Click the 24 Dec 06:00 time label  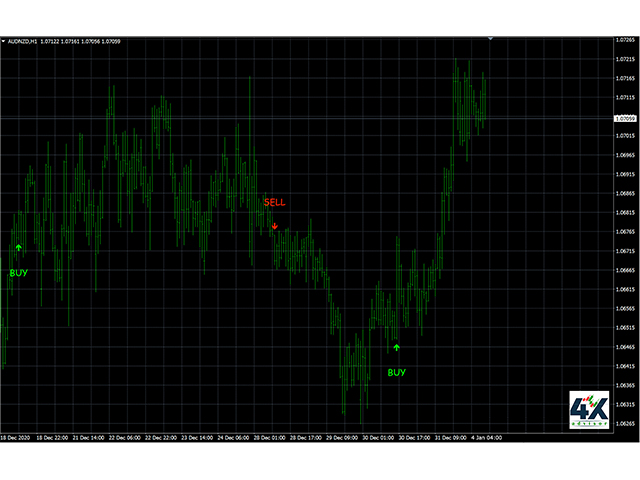pyautogui.click(x=233, y=438)
